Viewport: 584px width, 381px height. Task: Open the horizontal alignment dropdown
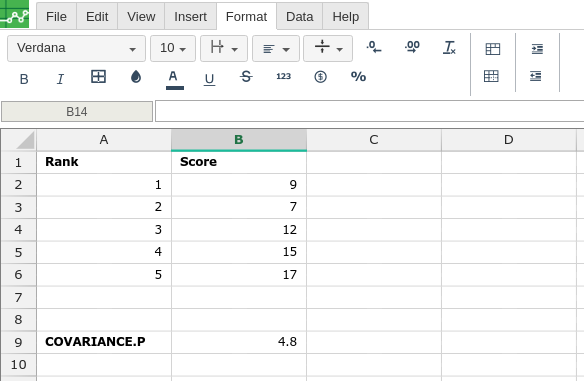(276, 48)
